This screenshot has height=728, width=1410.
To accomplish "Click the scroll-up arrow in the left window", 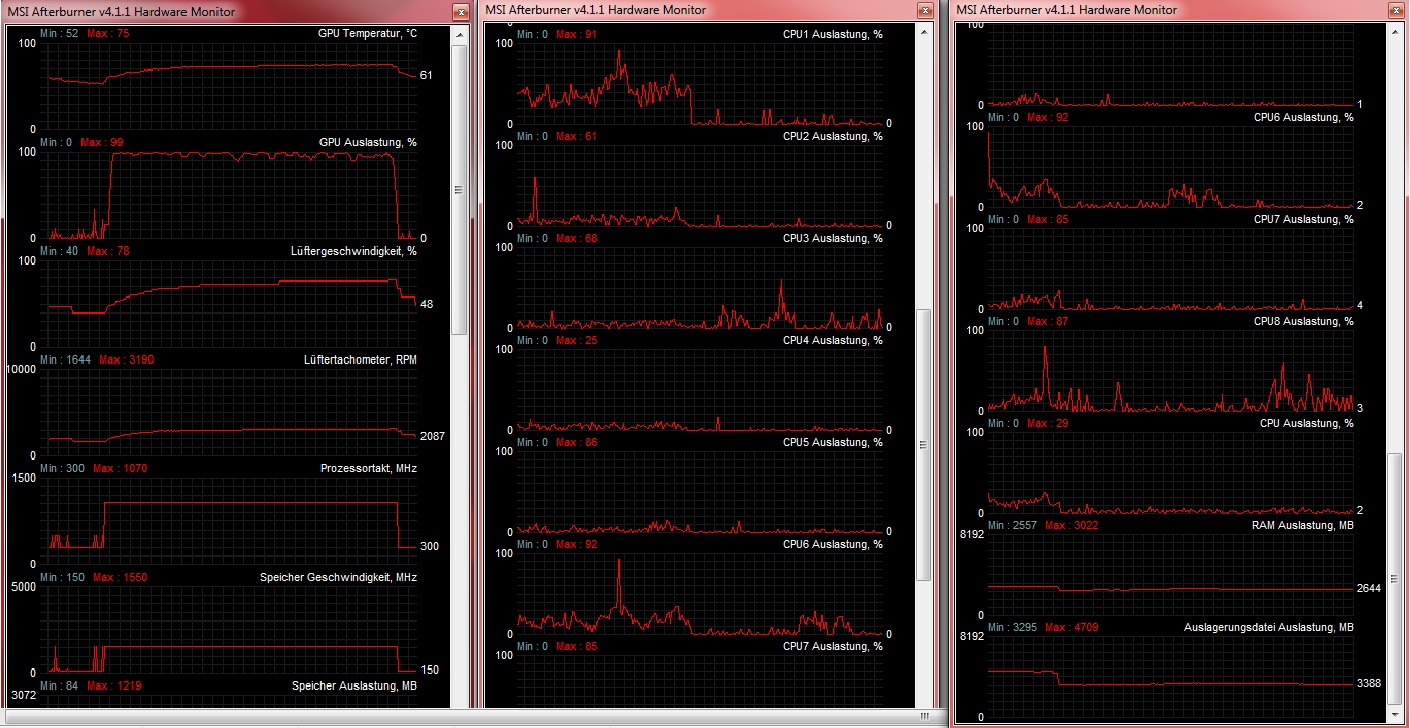I will (x=459, y=34).
